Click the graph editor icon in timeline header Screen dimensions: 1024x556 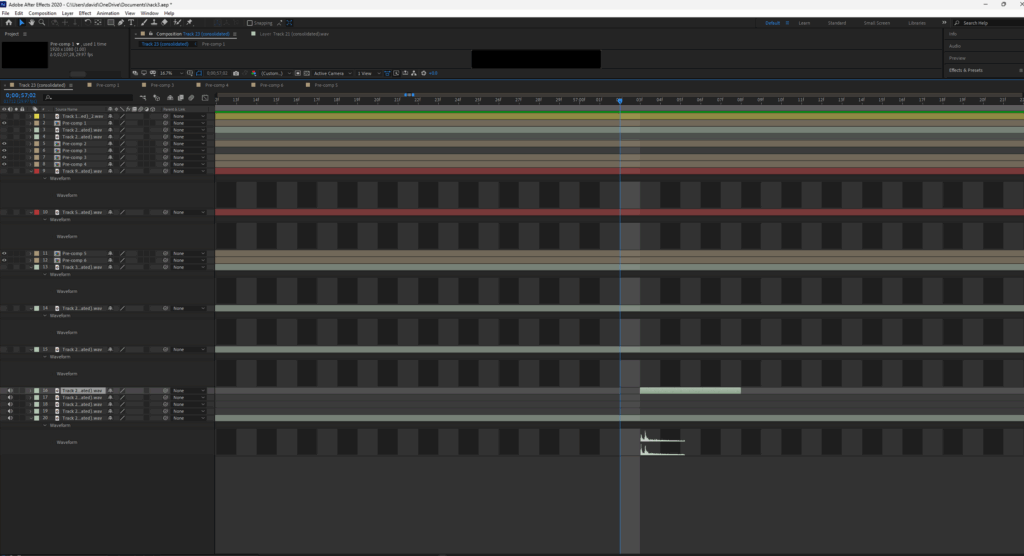pyautogui.click(x=205, y=98)
